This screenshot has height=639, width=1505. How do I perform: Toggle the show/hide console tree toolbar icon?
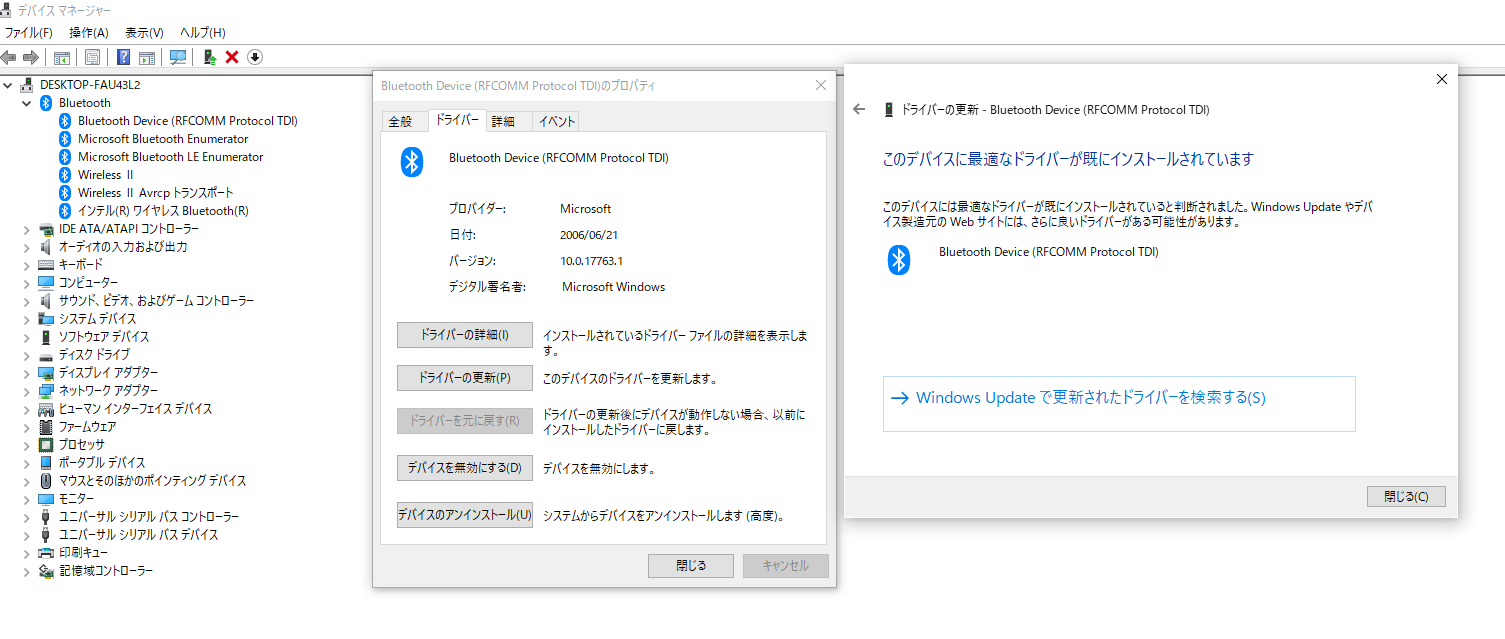[x=62, y=57]
